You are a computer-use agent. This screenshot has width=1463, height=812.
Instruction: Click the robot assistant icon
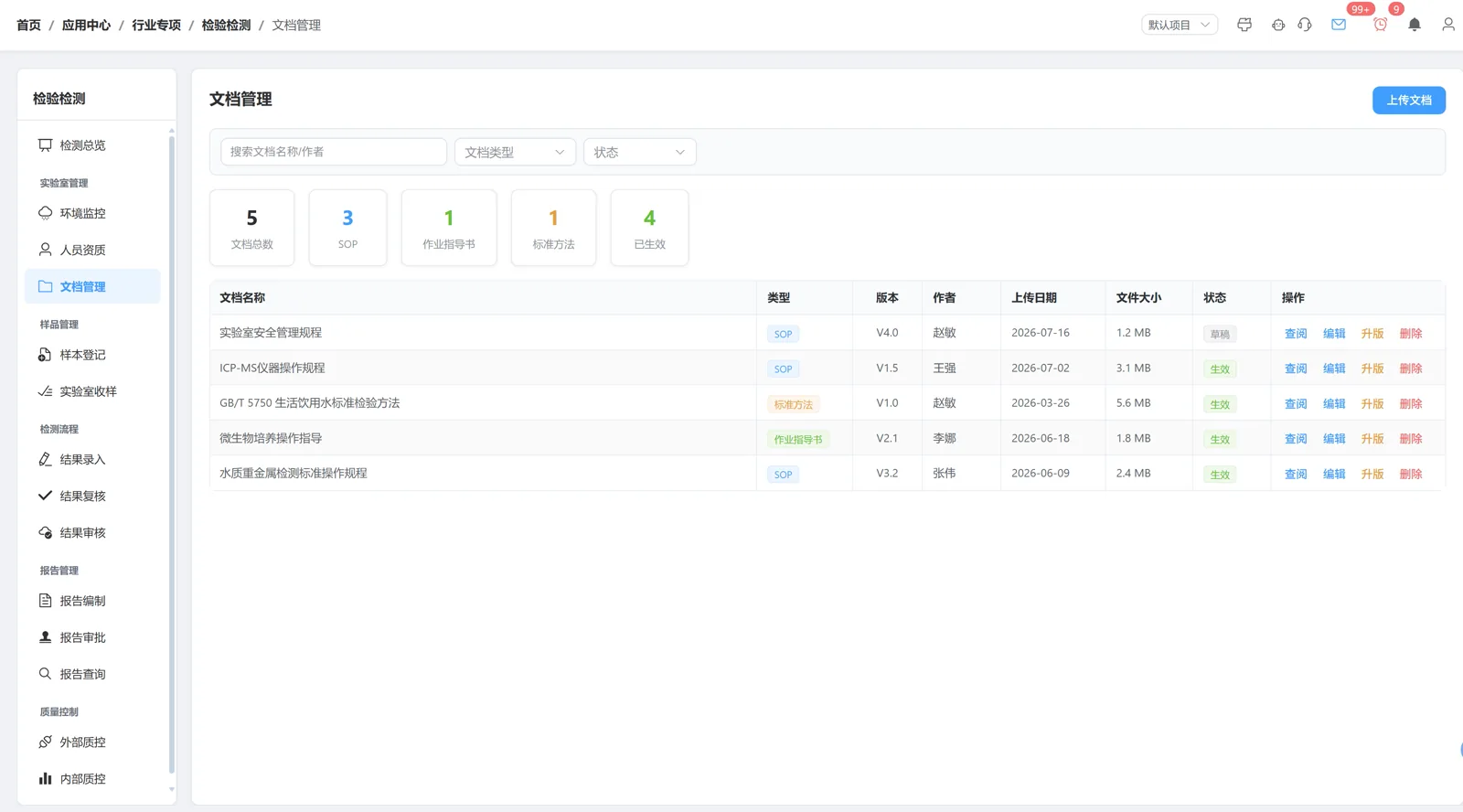pos(1278,25)
